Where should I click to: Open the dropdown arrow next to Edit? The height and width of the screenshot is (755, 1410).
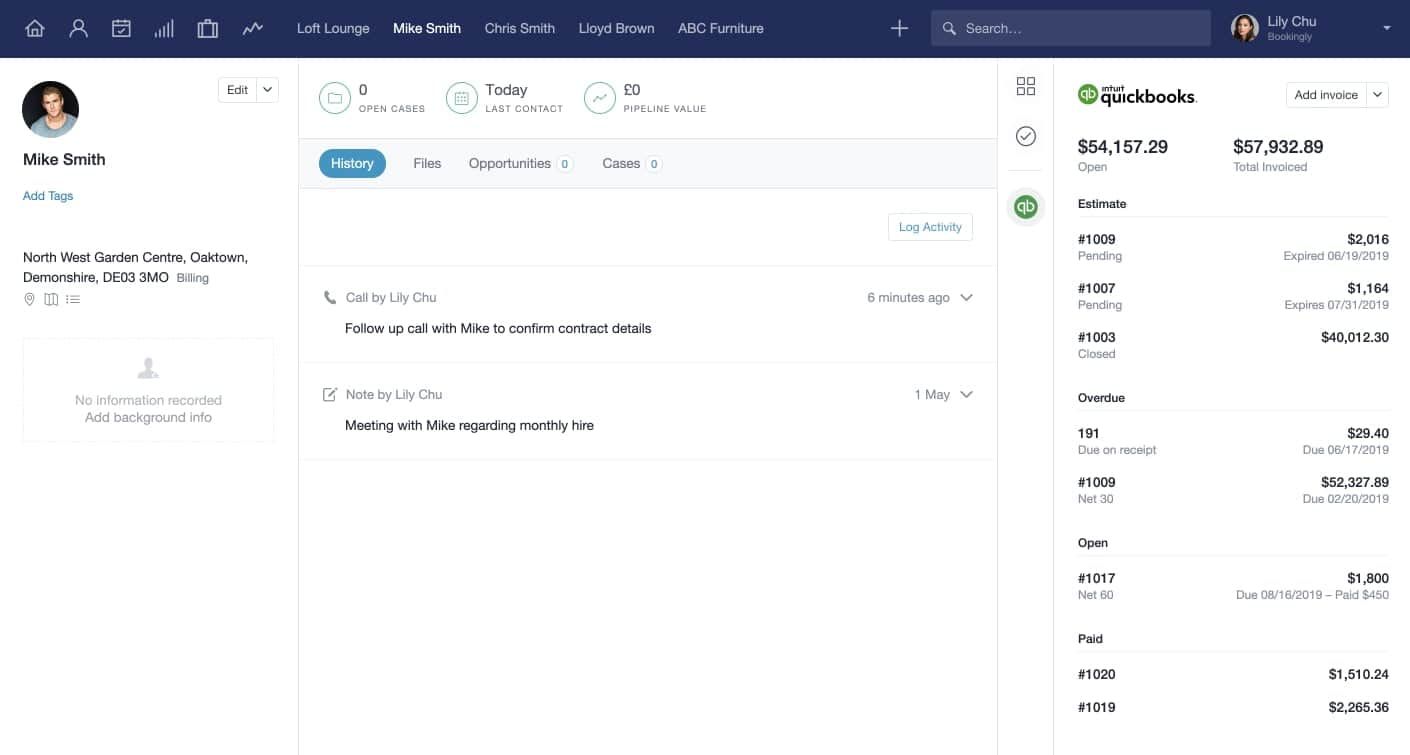(267, 90)
